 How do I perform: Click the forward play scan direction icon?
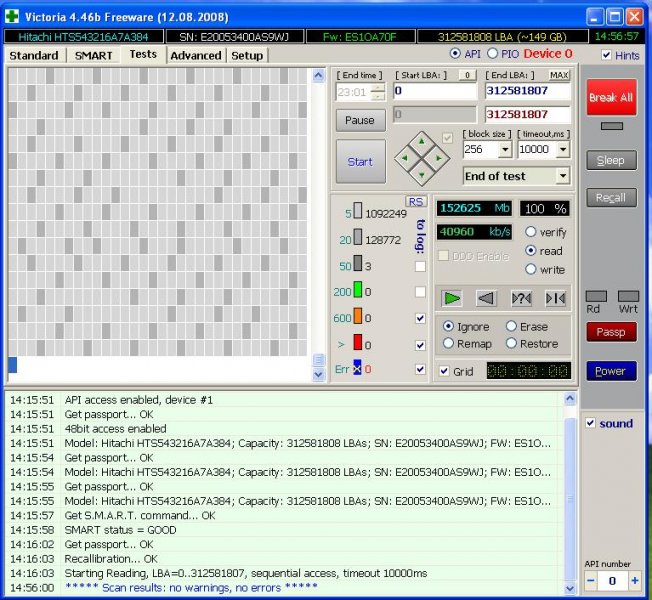[453, 298]
